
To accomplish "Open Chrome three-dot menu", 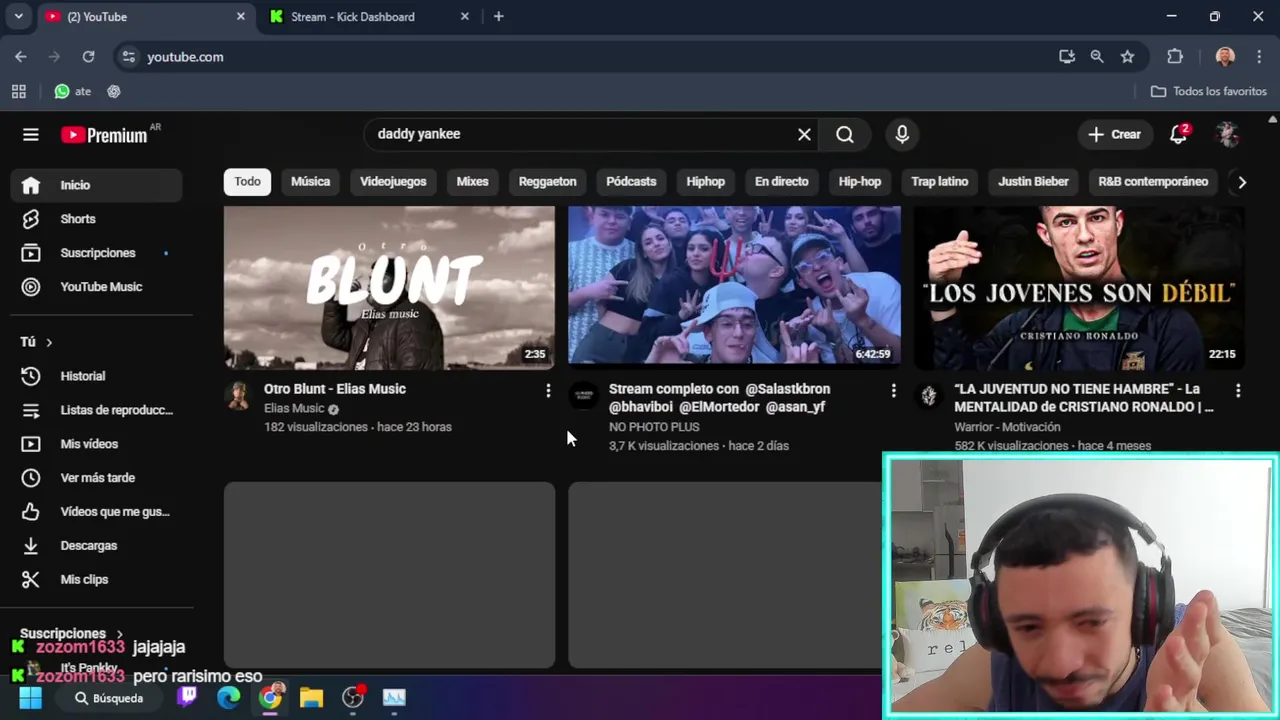I will point(1259,57).
